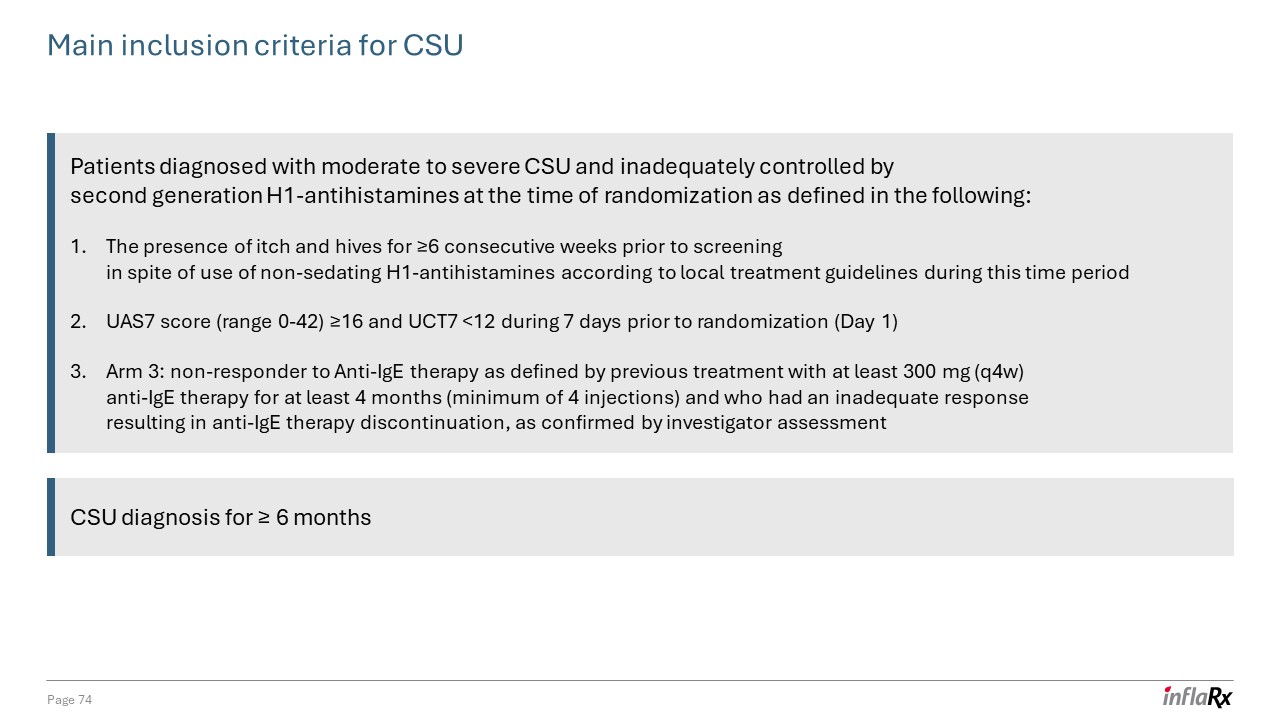Click 'CSU diagnosis for ≥ 6 months' text
This screenshot has width=1280, height=720.
(221, 518)
